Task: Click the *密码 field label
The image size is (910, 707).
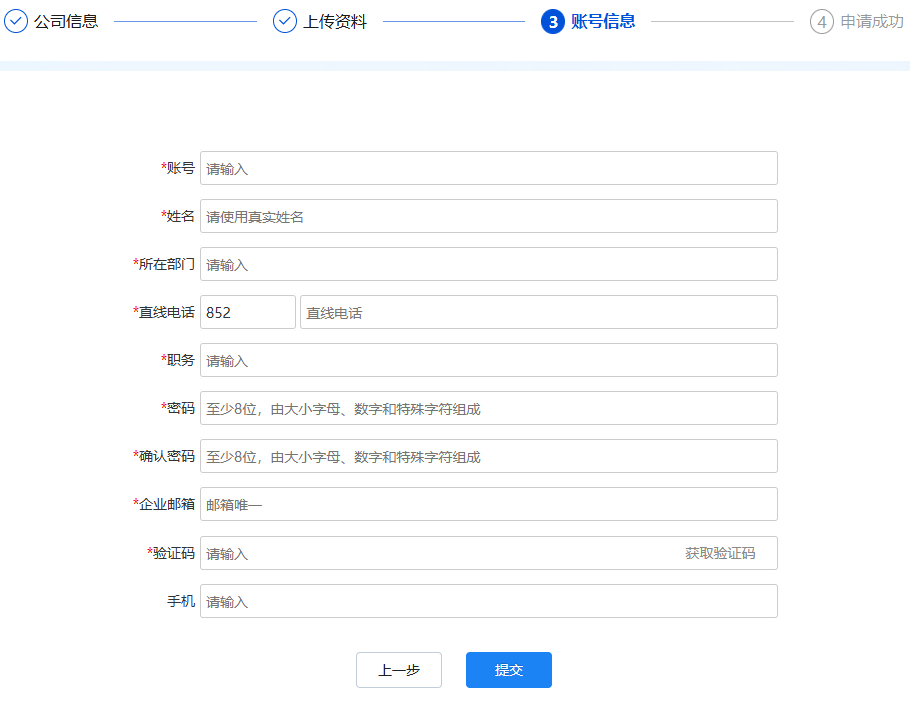Action: 178,408
